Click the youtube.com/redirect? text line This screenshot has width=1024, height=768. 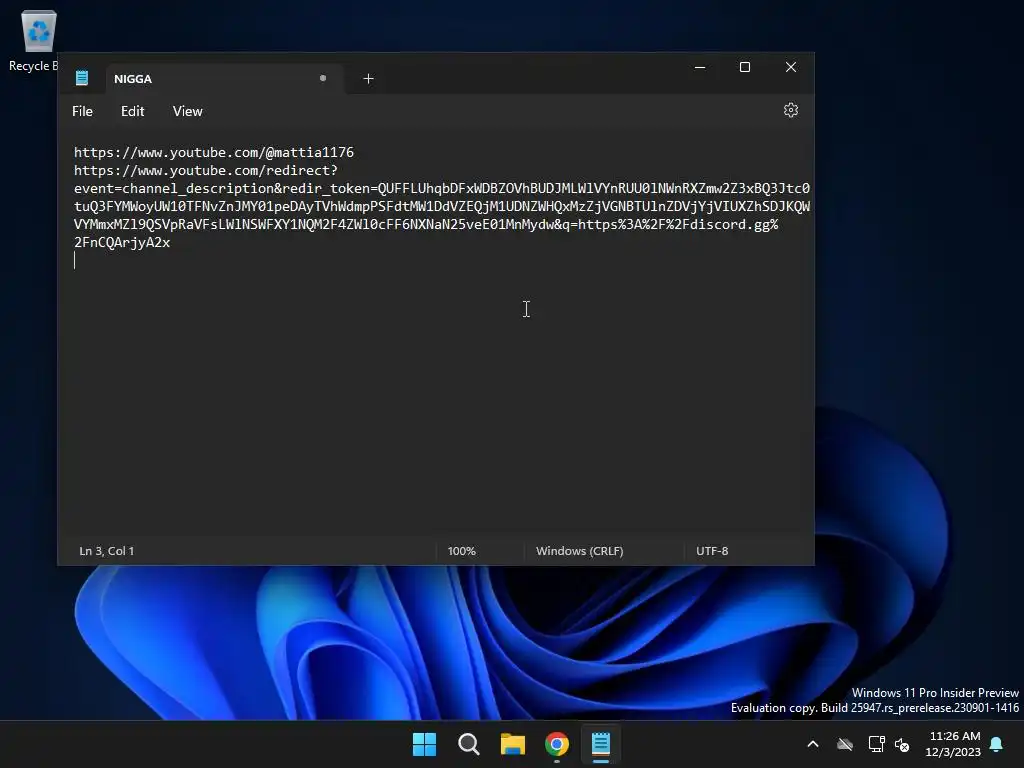pos(206,170)
